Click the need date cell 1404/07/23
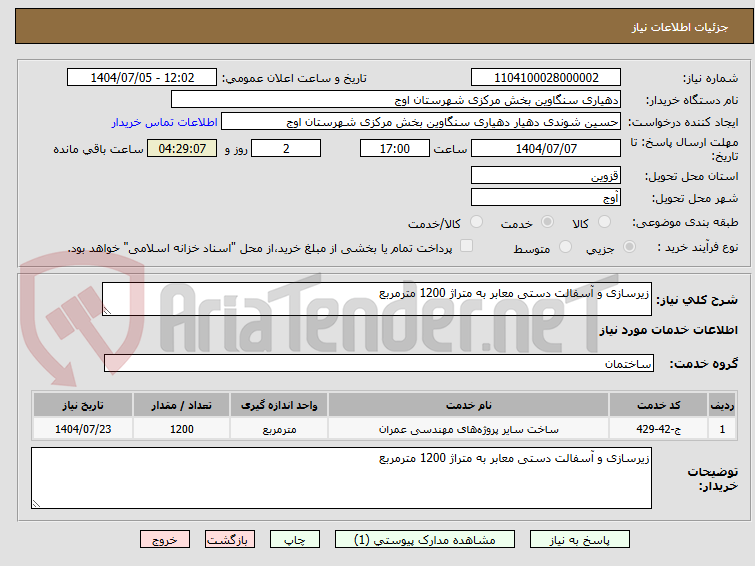The image size is (755, 566). coord(83,429)
